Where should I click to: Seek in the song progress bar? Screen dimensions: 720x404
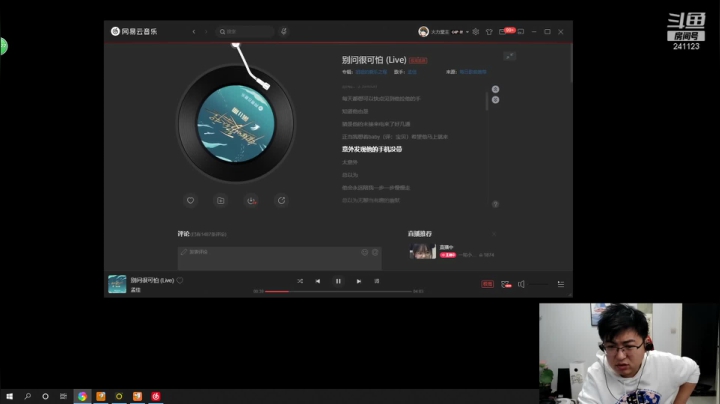(338, 291)
